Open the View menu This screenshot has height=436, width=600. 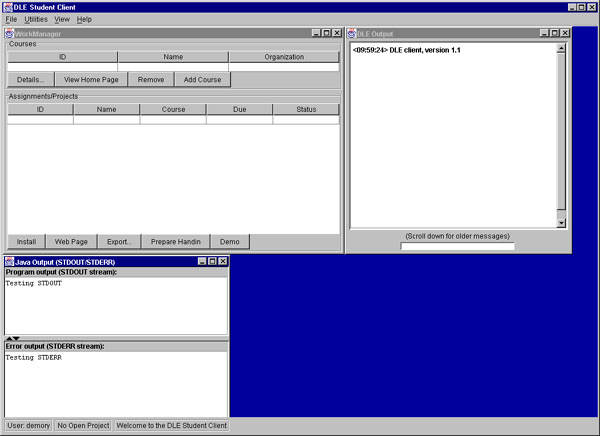tap(62, 19)
